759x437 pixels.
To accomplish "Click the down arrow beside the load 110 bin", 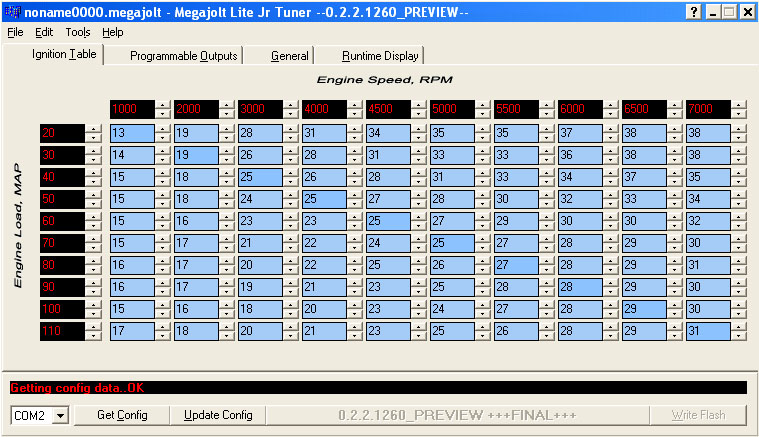I will point(93,336).
